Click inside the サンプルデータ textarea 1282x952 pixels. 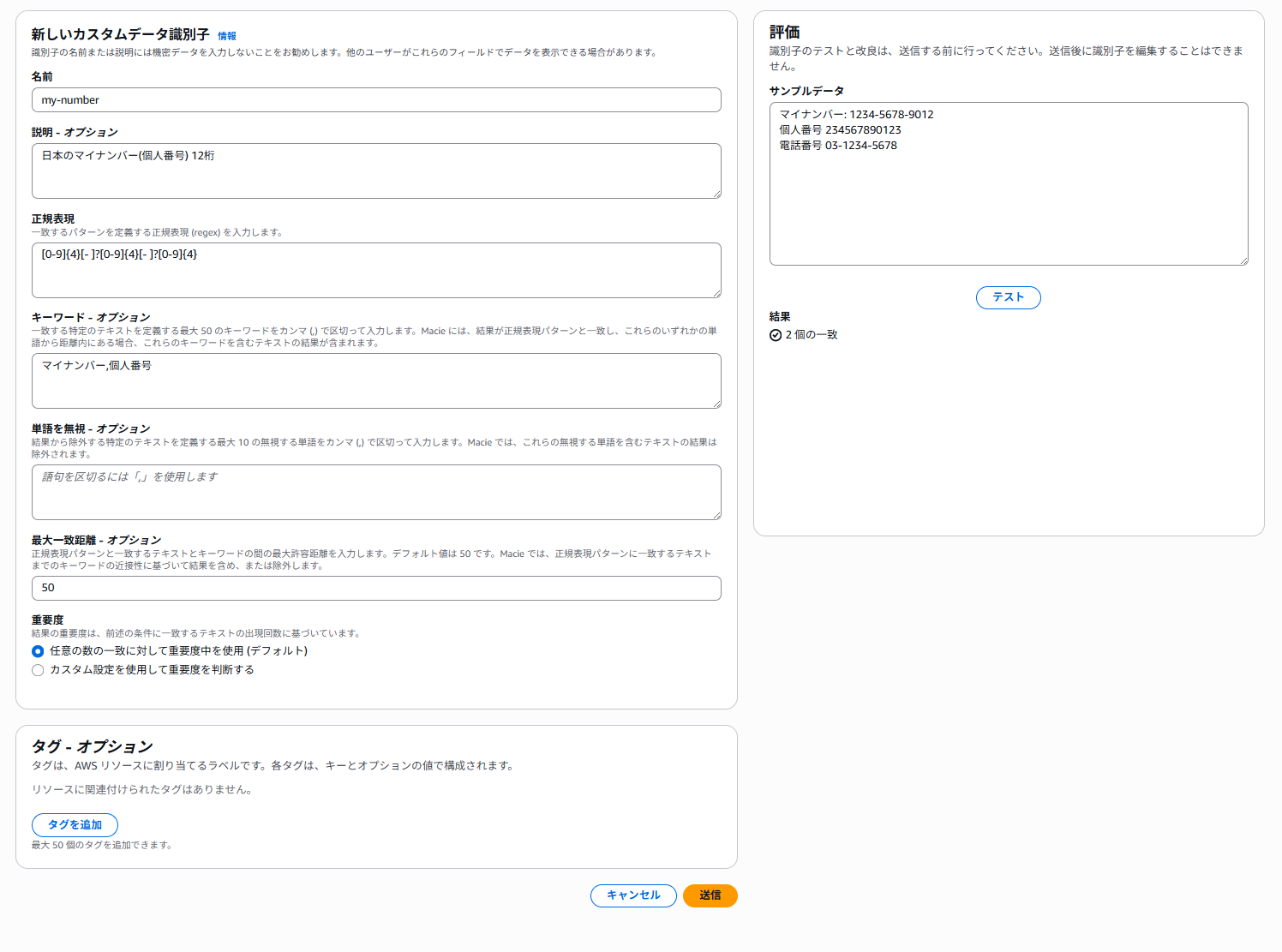click(1009, 184)
